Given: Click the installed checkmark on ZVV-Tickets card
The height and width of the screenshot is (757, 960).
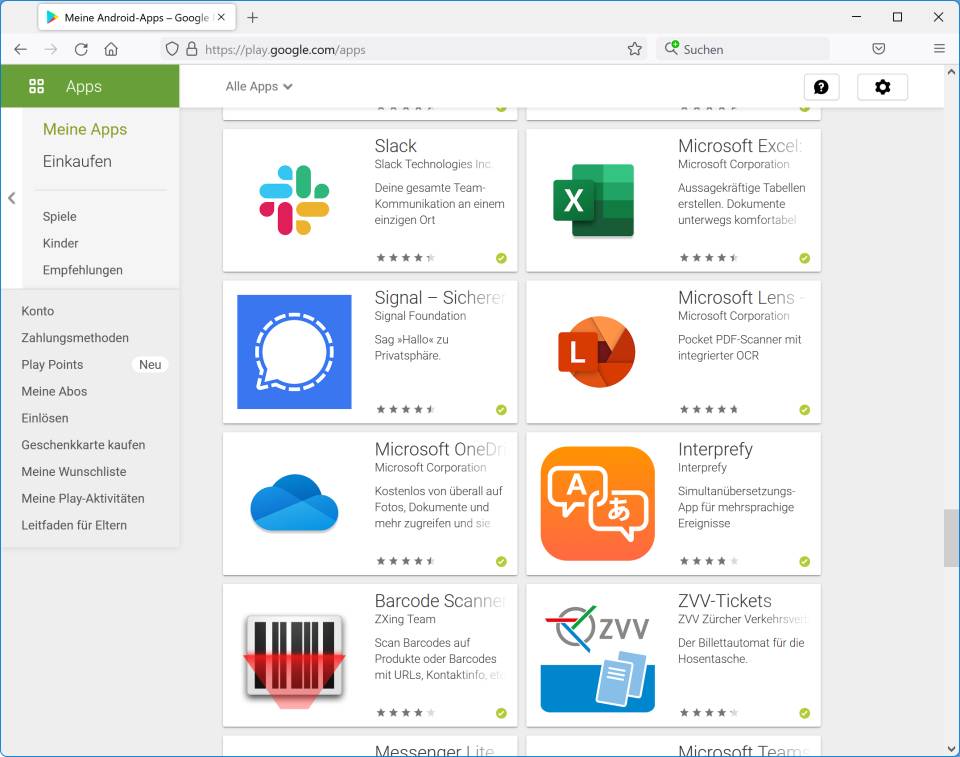Looking at the screenshot, I should pos(804,714).
